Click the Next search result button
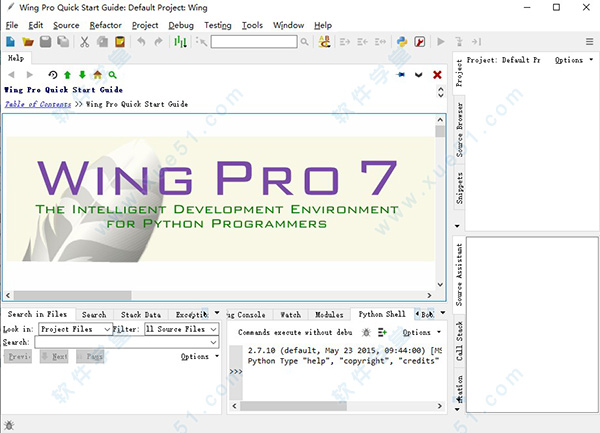600x433 pixels. [54, 356]
